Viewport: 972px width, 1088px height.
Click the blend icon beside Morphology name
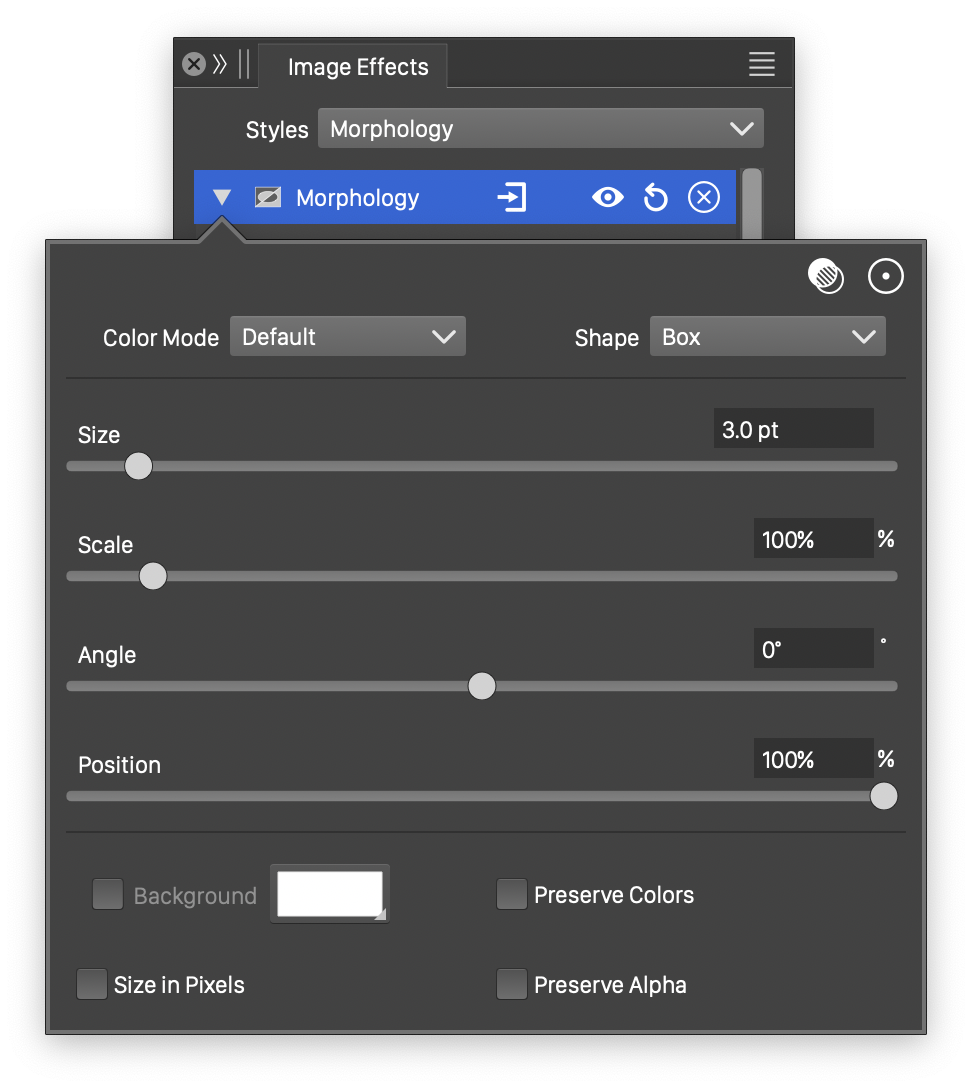click(267, 198)
